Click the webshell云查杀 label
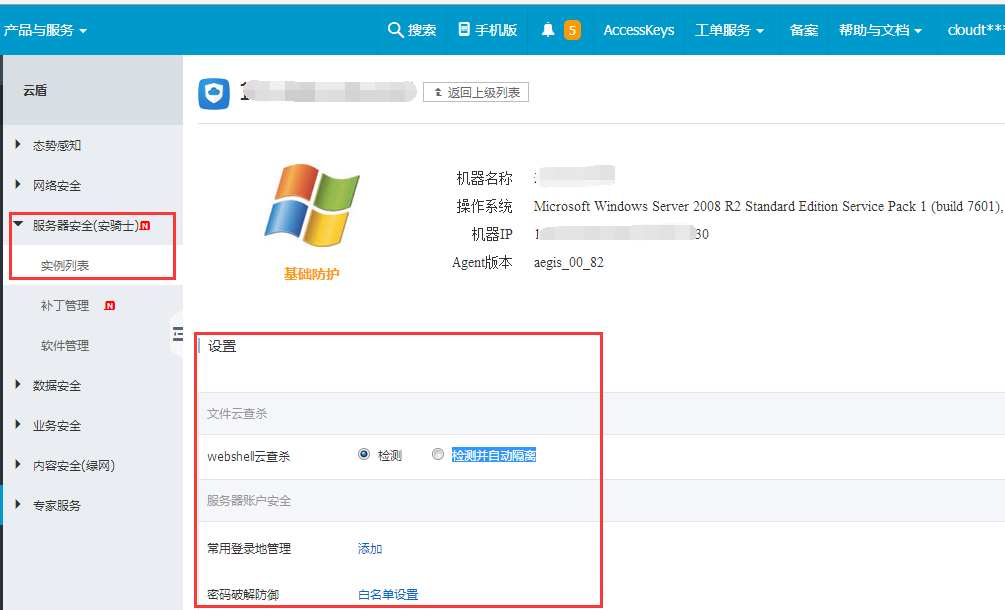 click(249, 456)
